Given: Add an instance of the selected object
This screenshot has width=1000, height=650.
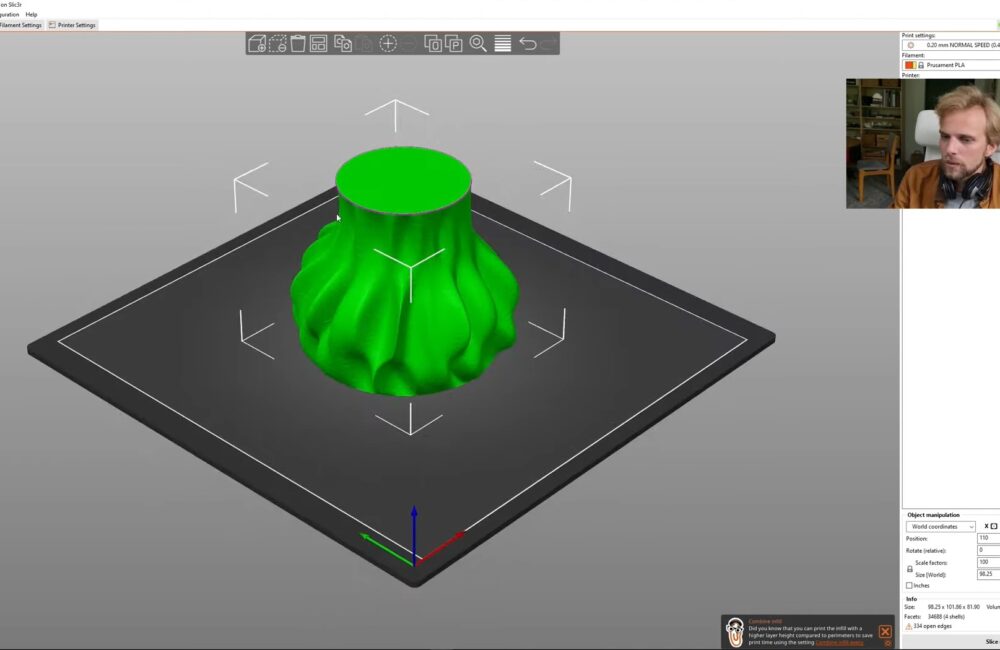Looking at the screenshot, I should tap(390, 43).
